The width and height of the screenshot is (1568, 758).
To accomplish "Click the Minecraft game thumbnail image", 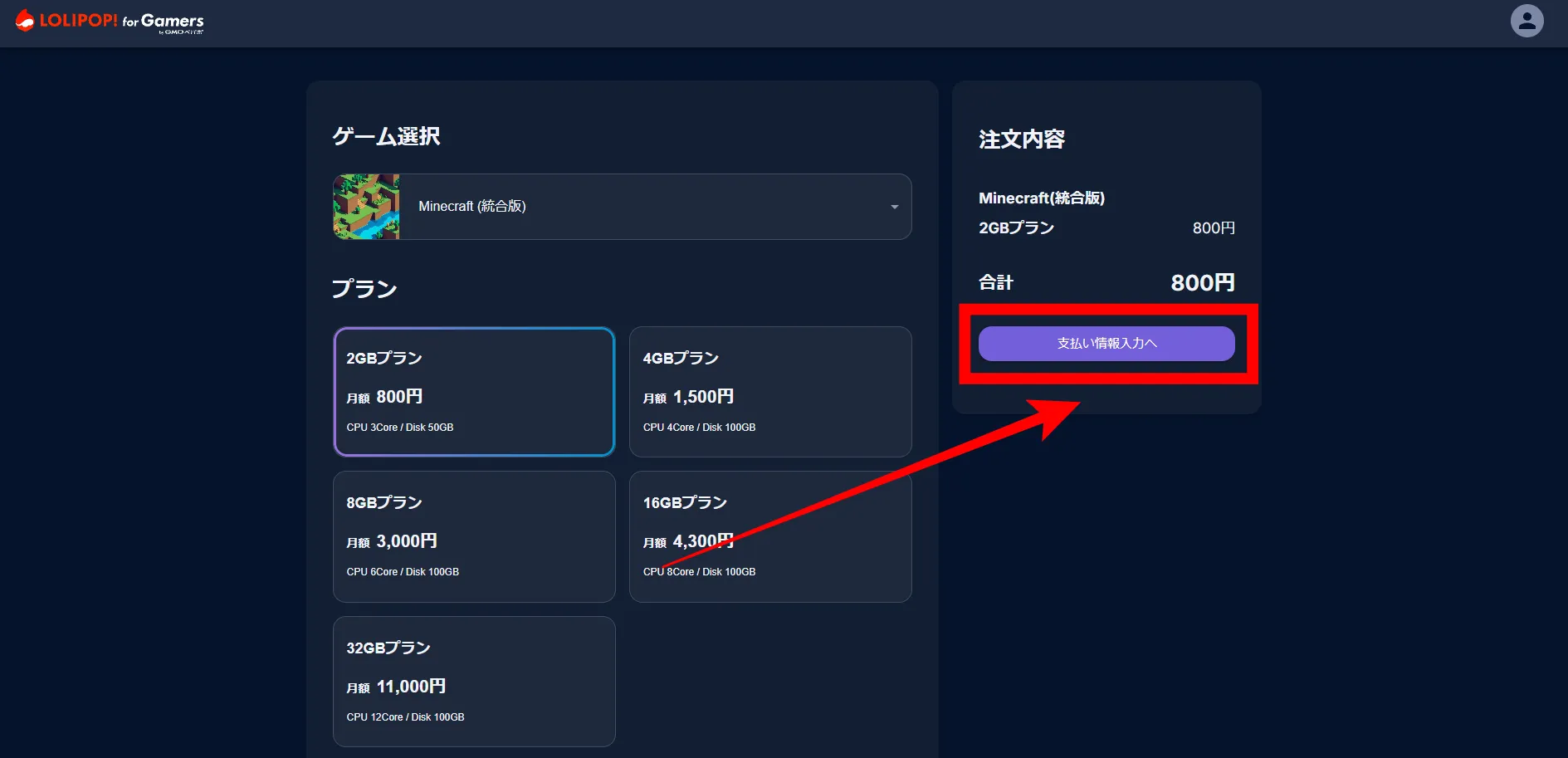I will point(366,207).
